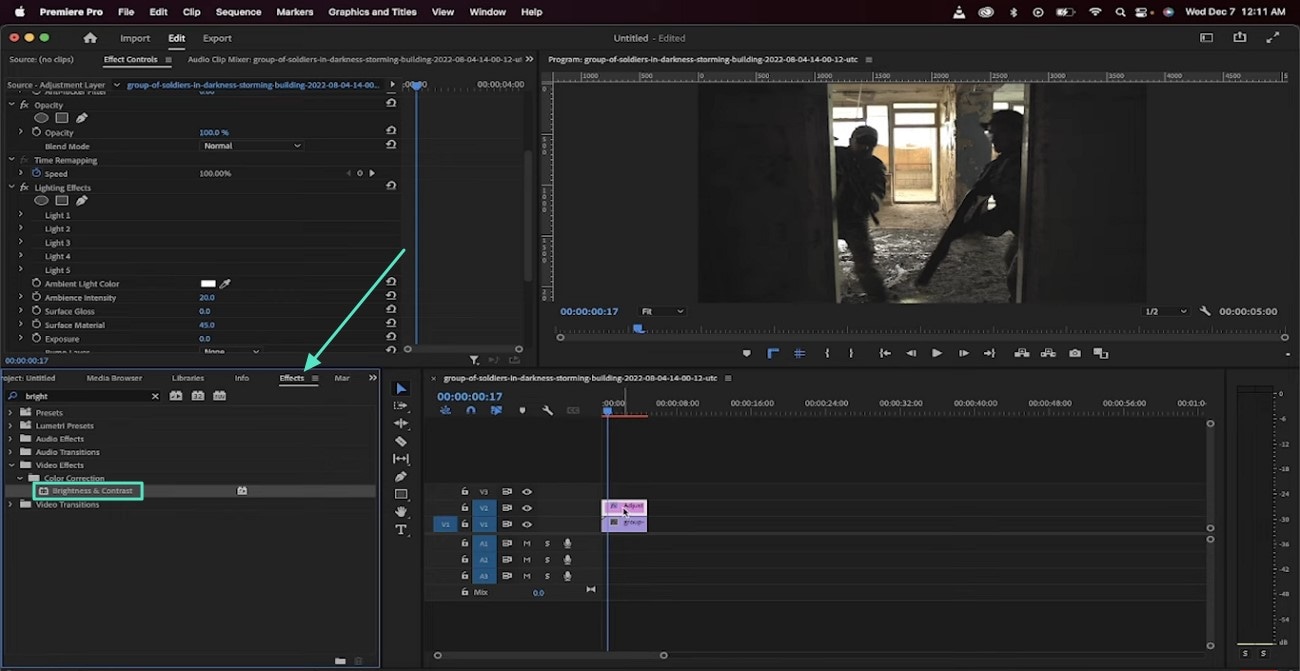This screenshot has height=671, width=1300.
Task: Select the Razor tool
Action: click(401, 441)
